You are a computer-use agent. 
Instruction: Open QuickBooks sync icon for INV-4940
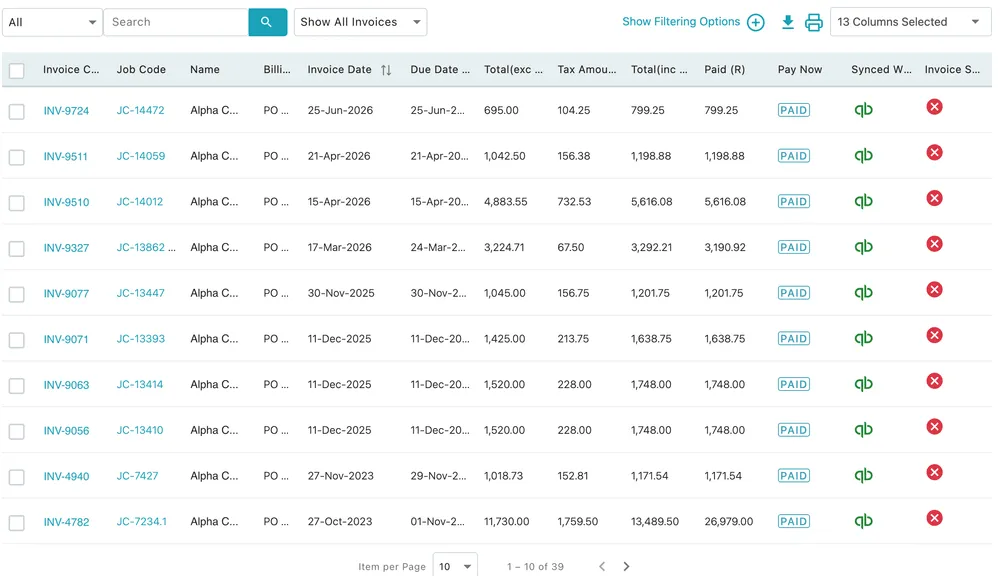[864, 476]
